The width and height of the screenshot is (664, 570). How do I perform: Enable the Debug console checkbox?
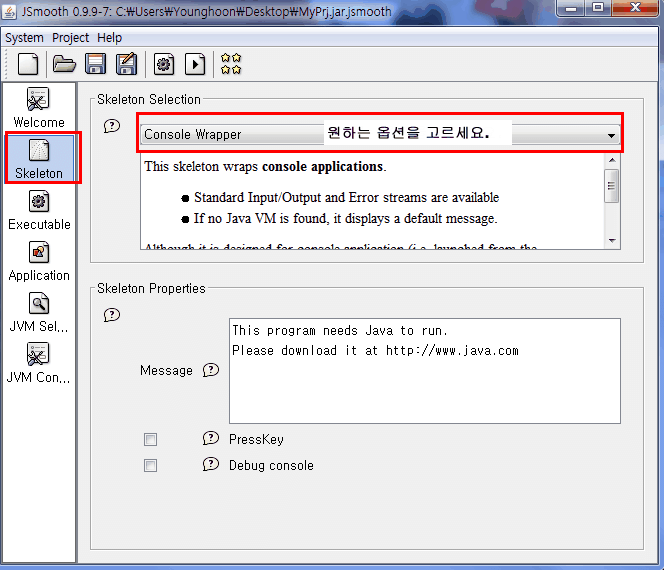pyautogui.click(x=150, y=465)
